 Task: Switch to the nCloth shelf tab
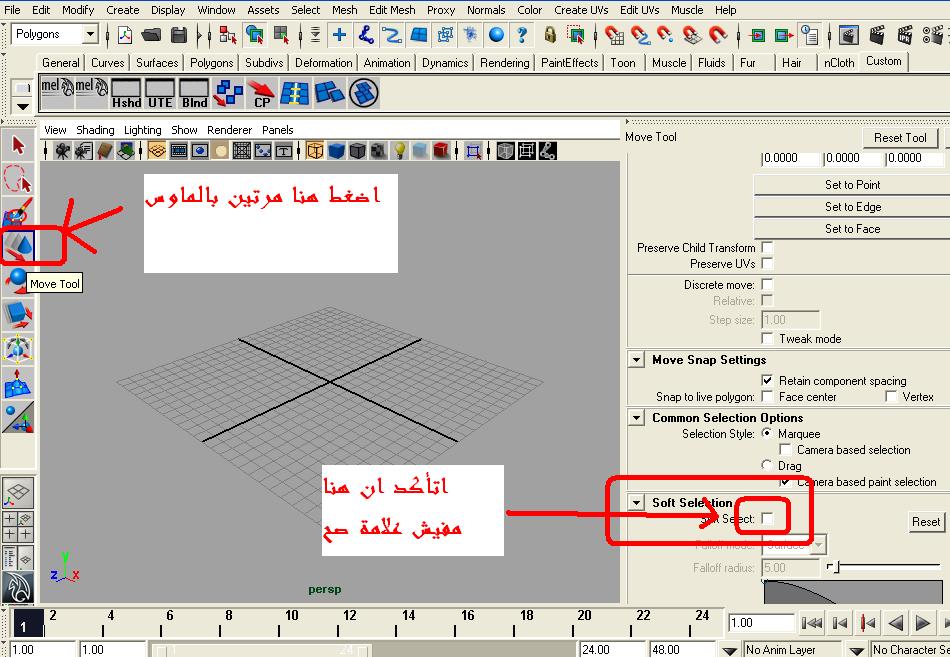pyautogui.click(x=839, y=62)
